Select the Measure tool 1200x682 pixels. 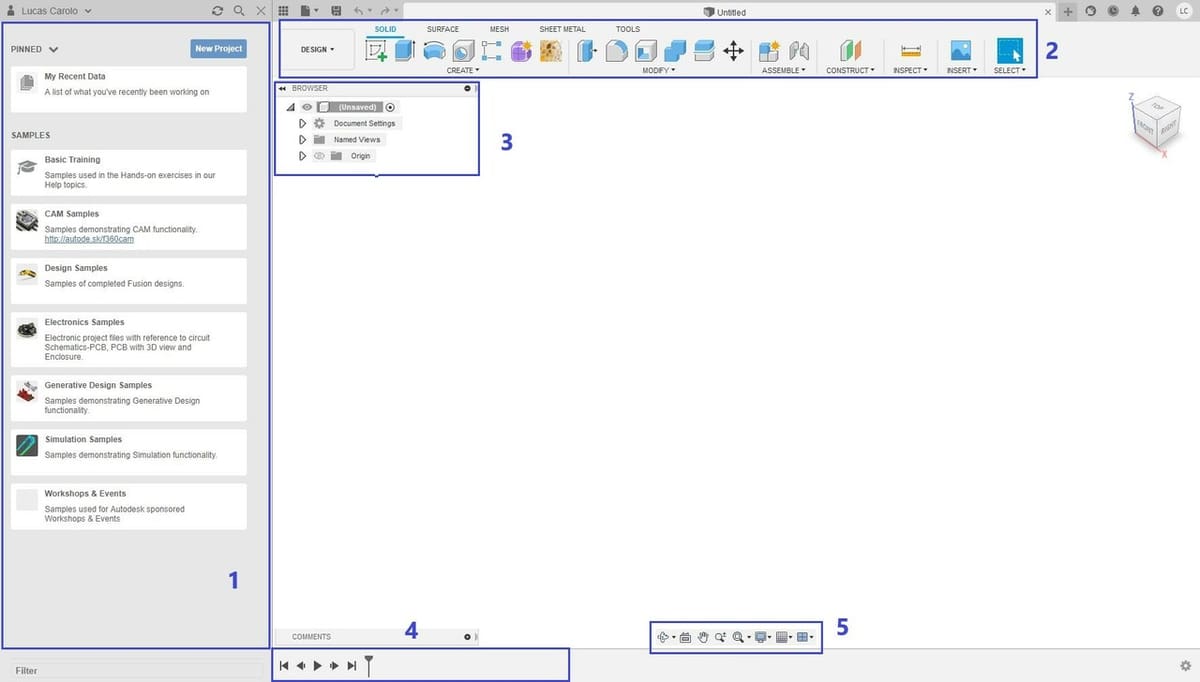pyautogui.click(x=910, y=50)
